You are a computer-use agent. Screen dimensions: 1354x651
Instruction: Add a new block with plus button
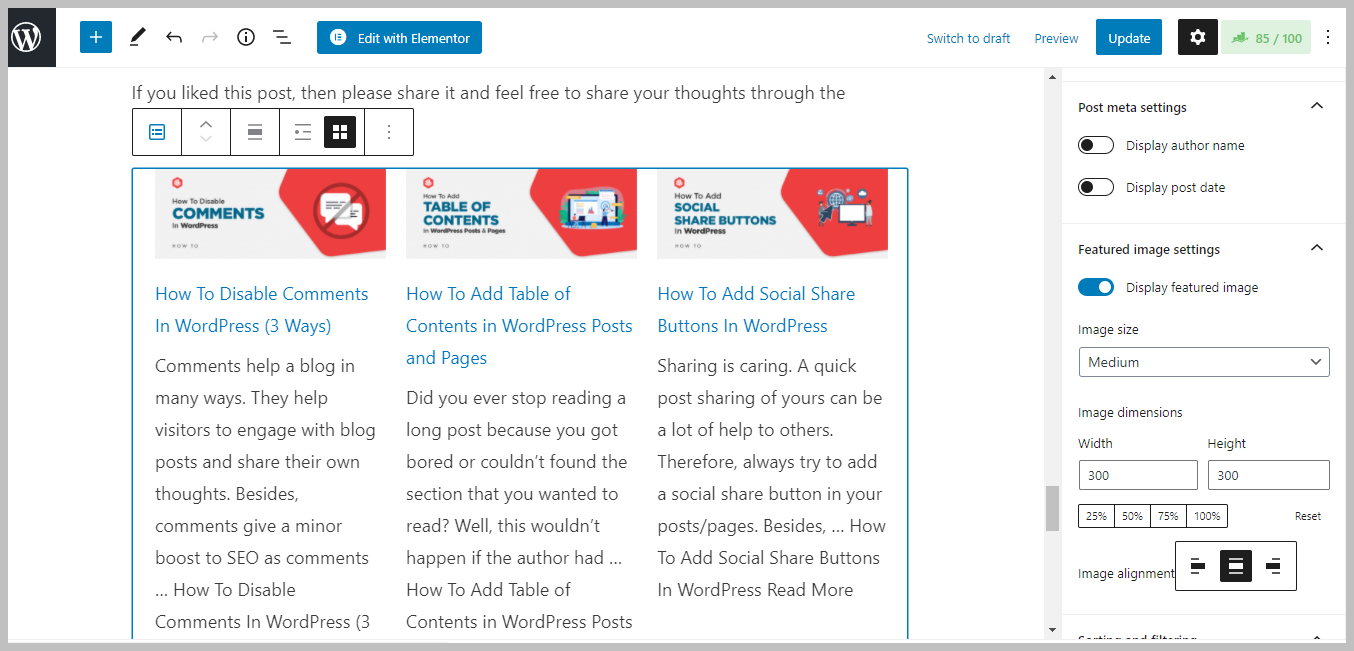pos(96,38)
